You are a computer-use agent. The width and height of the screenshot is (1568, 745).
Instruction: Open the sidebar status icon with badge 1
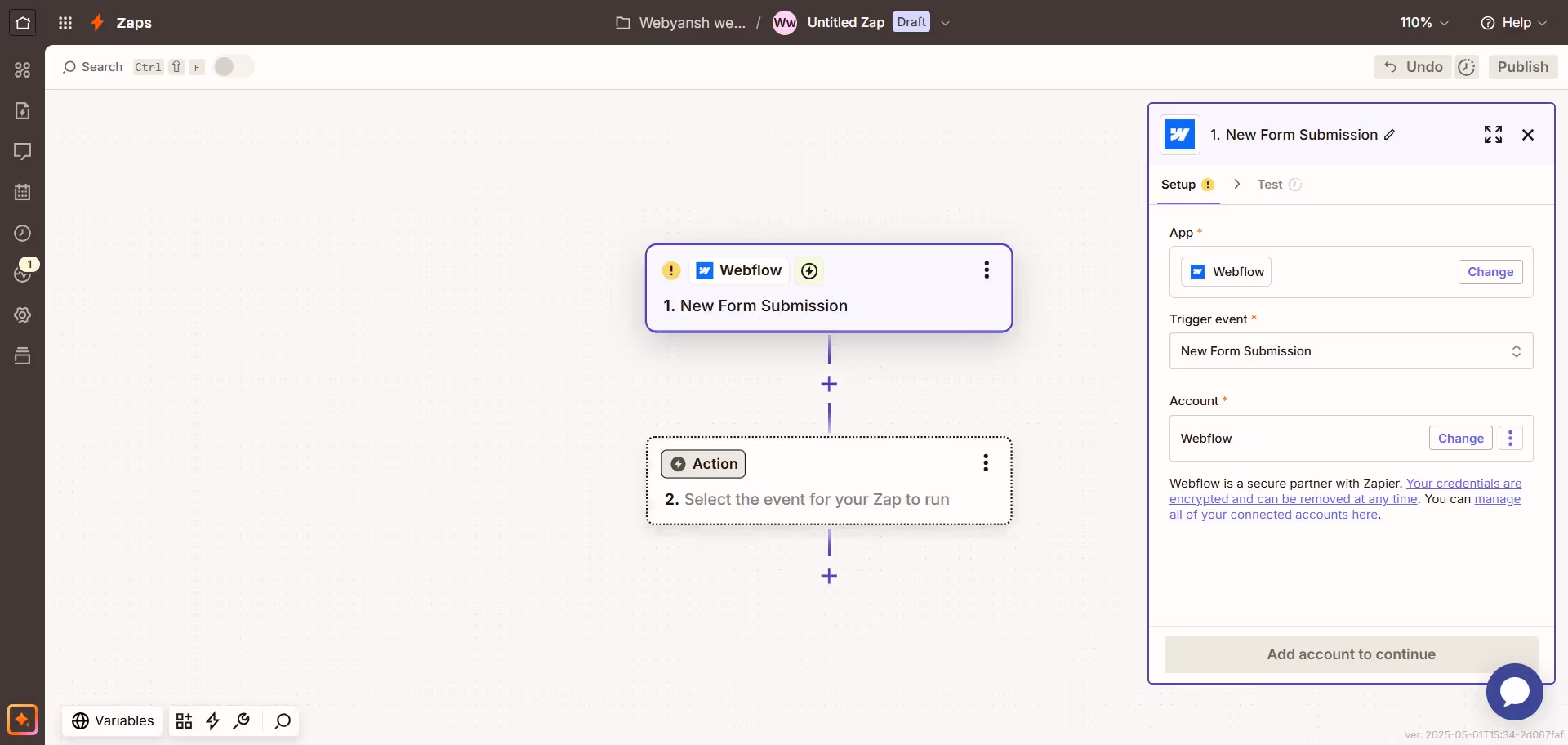23,274
